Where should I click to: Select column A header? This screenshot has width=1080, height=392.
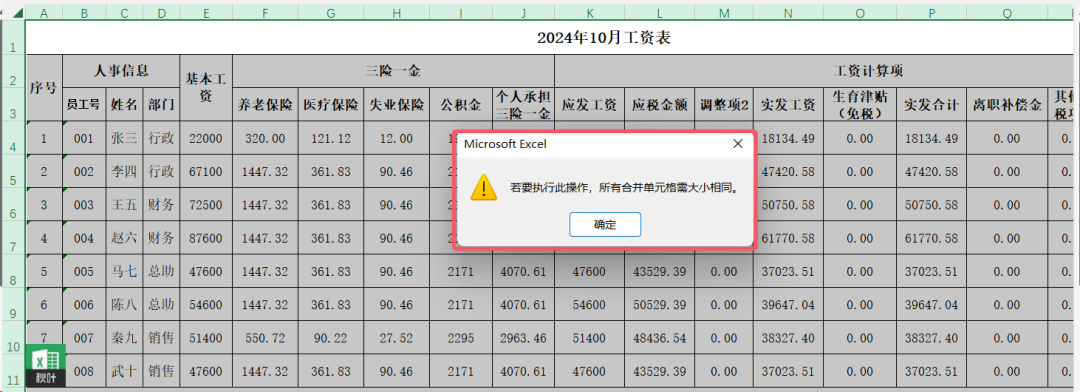[x=44, y=12]
